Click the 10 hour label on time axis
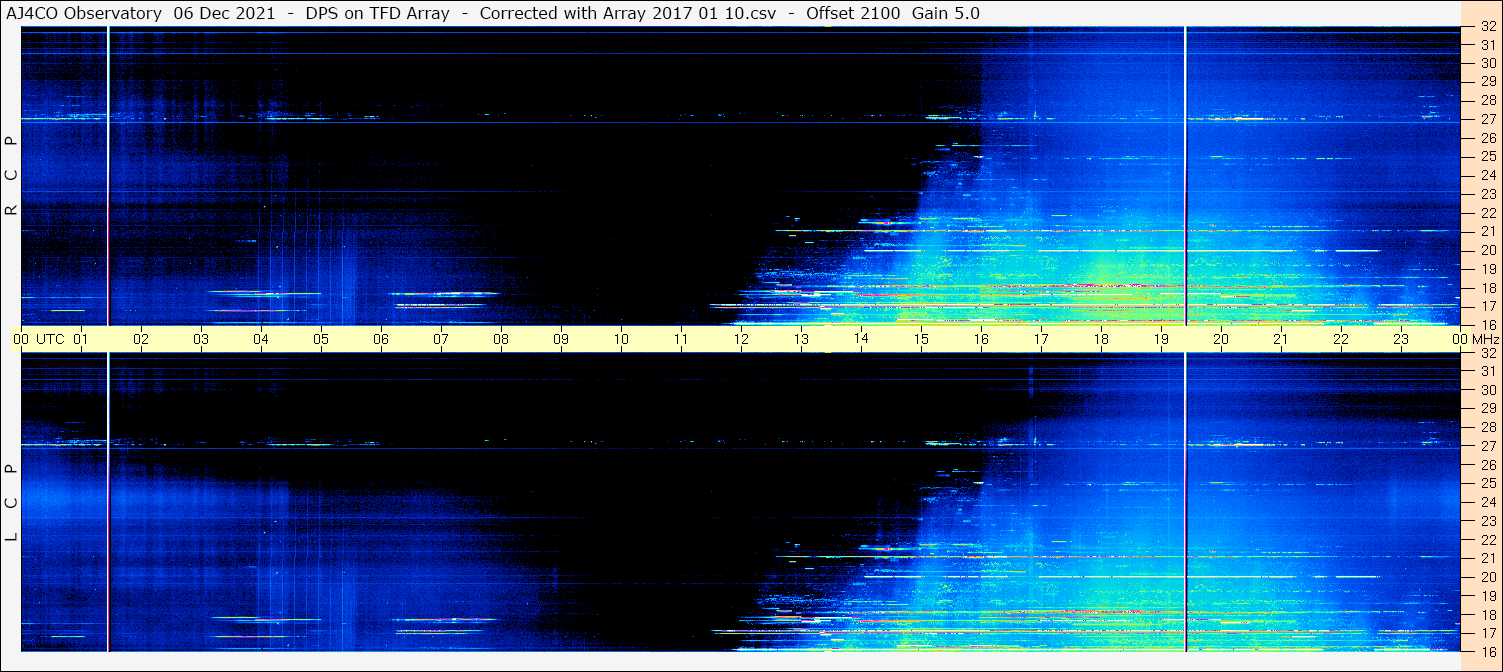 point(621,340)
